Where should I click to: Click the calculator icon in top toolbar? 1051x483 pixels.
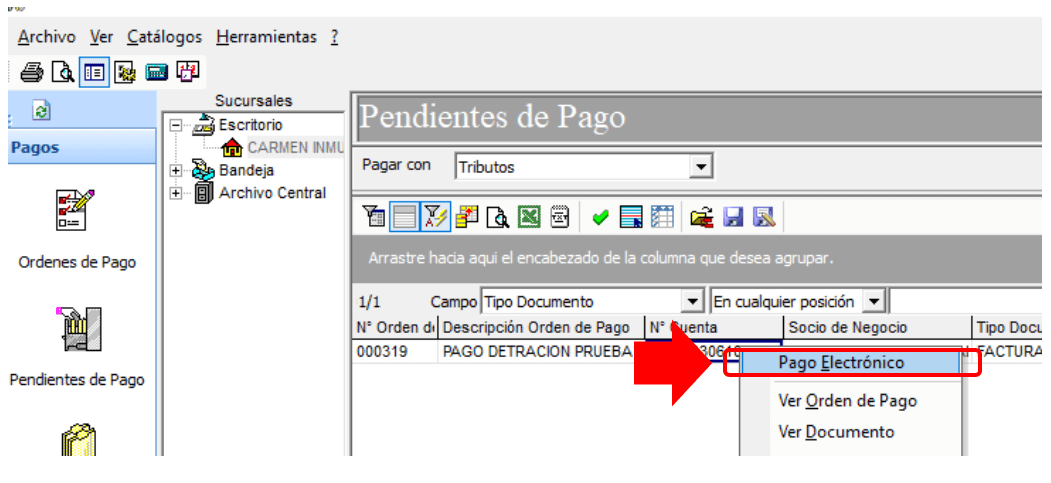156,72
